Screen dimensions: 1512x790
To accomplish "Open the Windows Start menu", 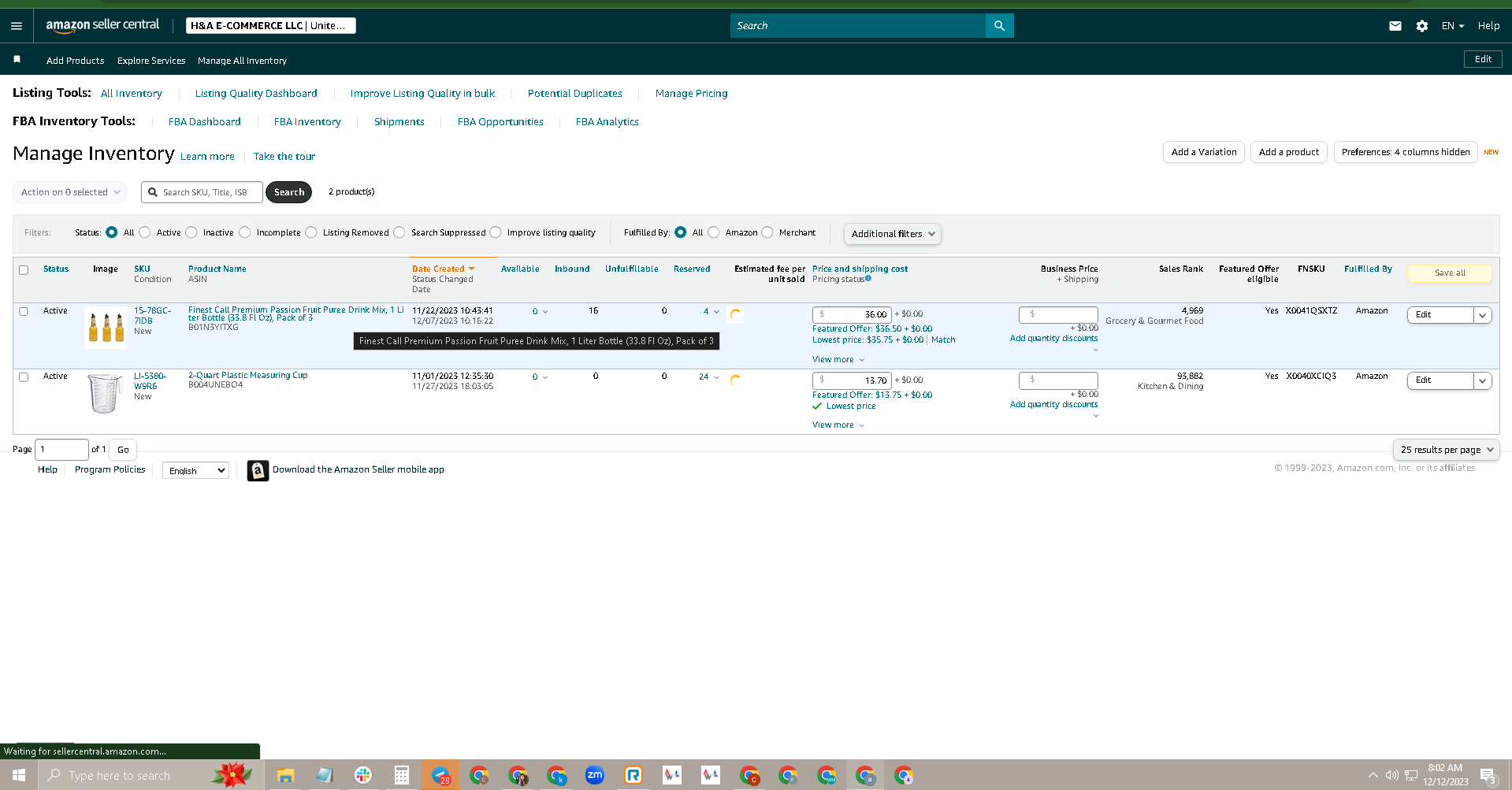I will coord(19,775).
